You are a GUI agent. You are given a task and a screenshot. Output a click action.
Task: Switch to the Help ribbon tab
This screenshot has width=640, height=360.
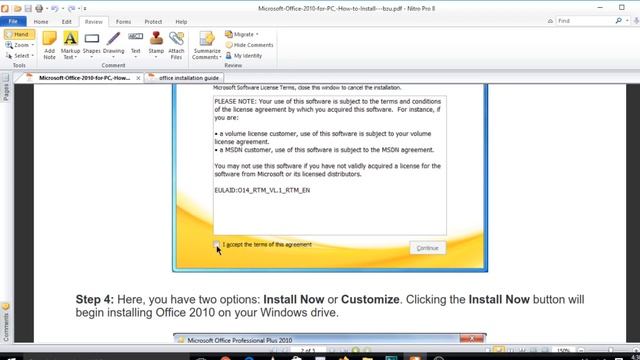point(181,22)
